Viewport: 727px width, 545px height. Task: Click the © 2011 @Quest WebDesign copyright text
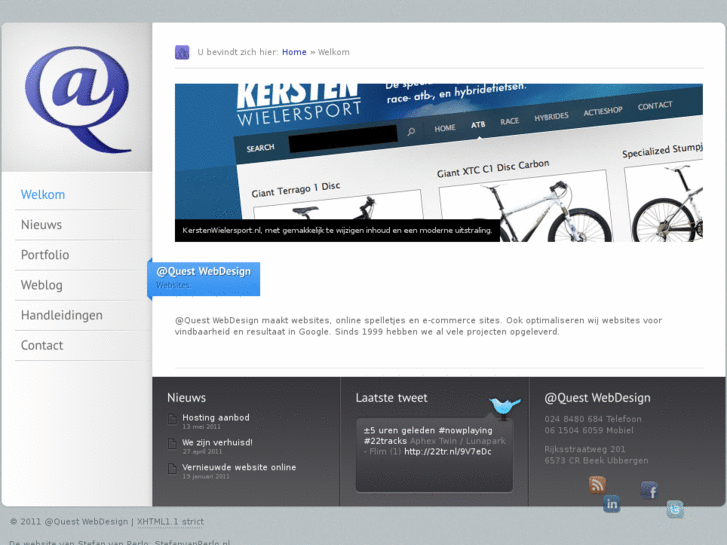[x=69, y=522]
